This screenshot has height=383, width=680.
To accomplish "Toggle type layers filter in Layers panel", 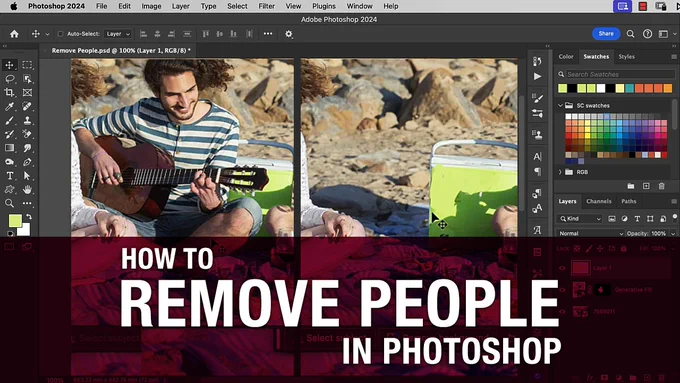I will 637,219.
